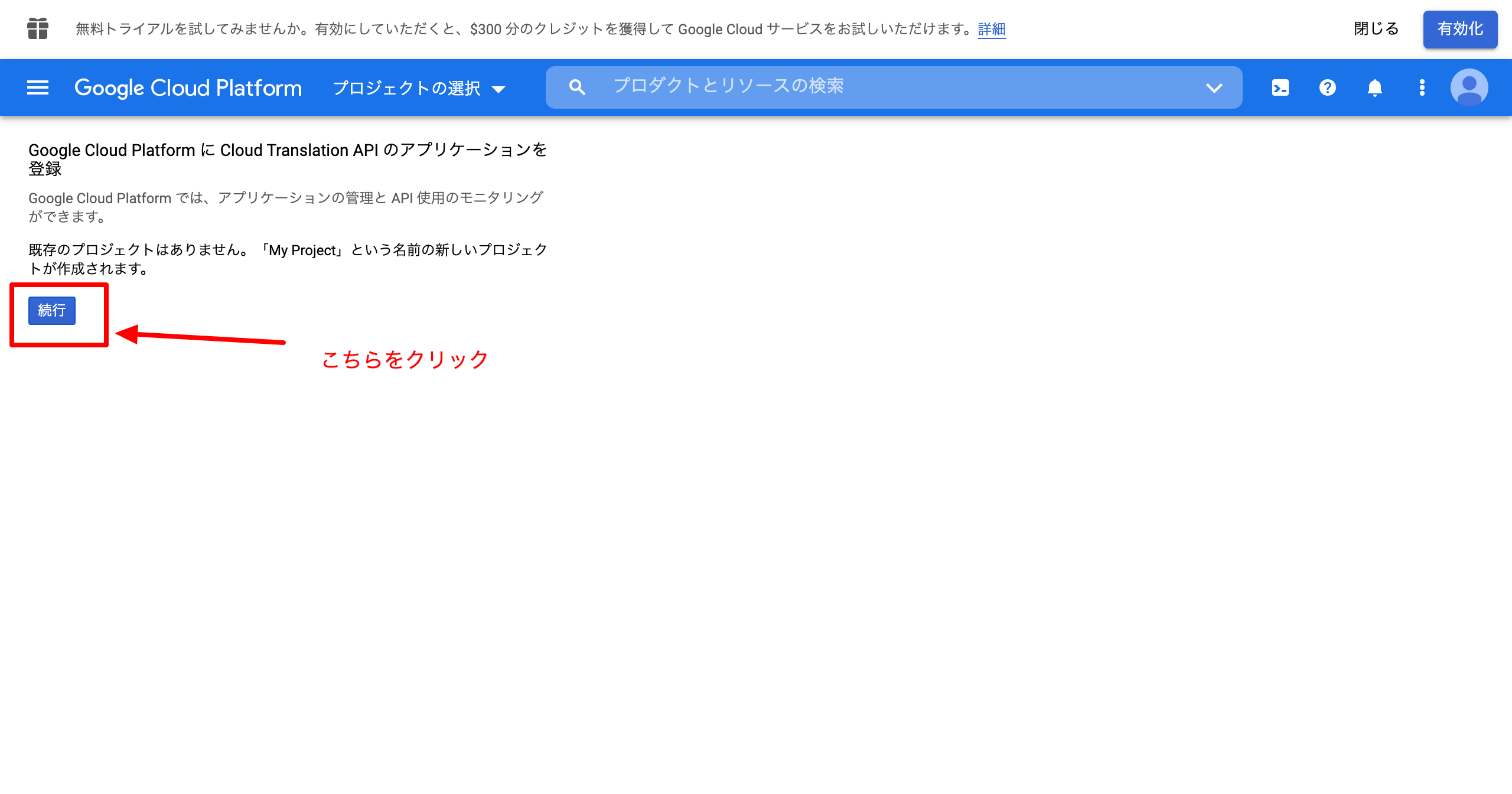Click the registration heading mentioning Cloud Translation API
This screenshot has width=1512, height=794.
pos(288,159)
